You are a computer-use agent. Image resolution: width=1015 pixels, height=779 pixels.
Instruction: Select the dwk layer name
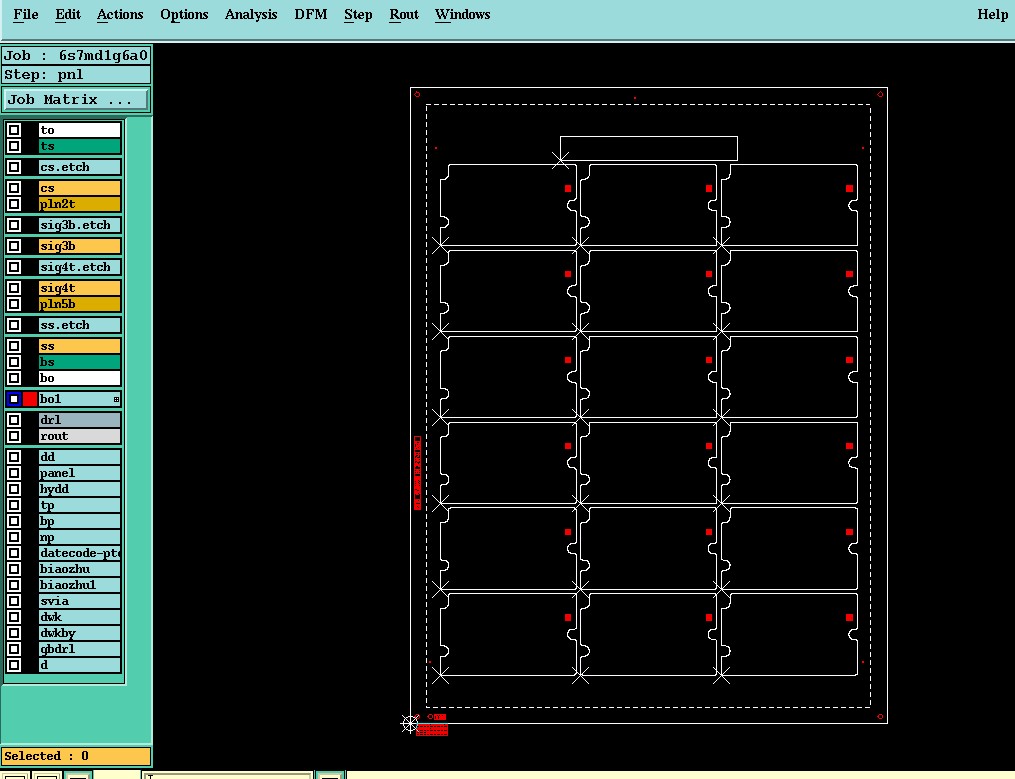pos(80,617)
